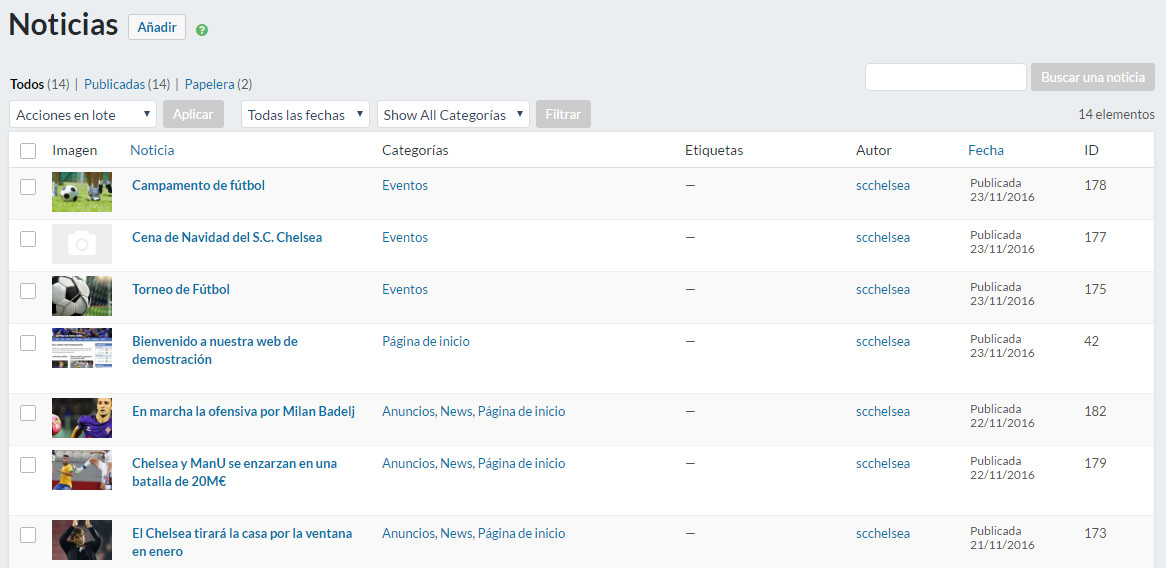The width and height of the screenshot is (1166, 568).
Task: Show the Papelera trash items
Action: [x=209, y=85]
